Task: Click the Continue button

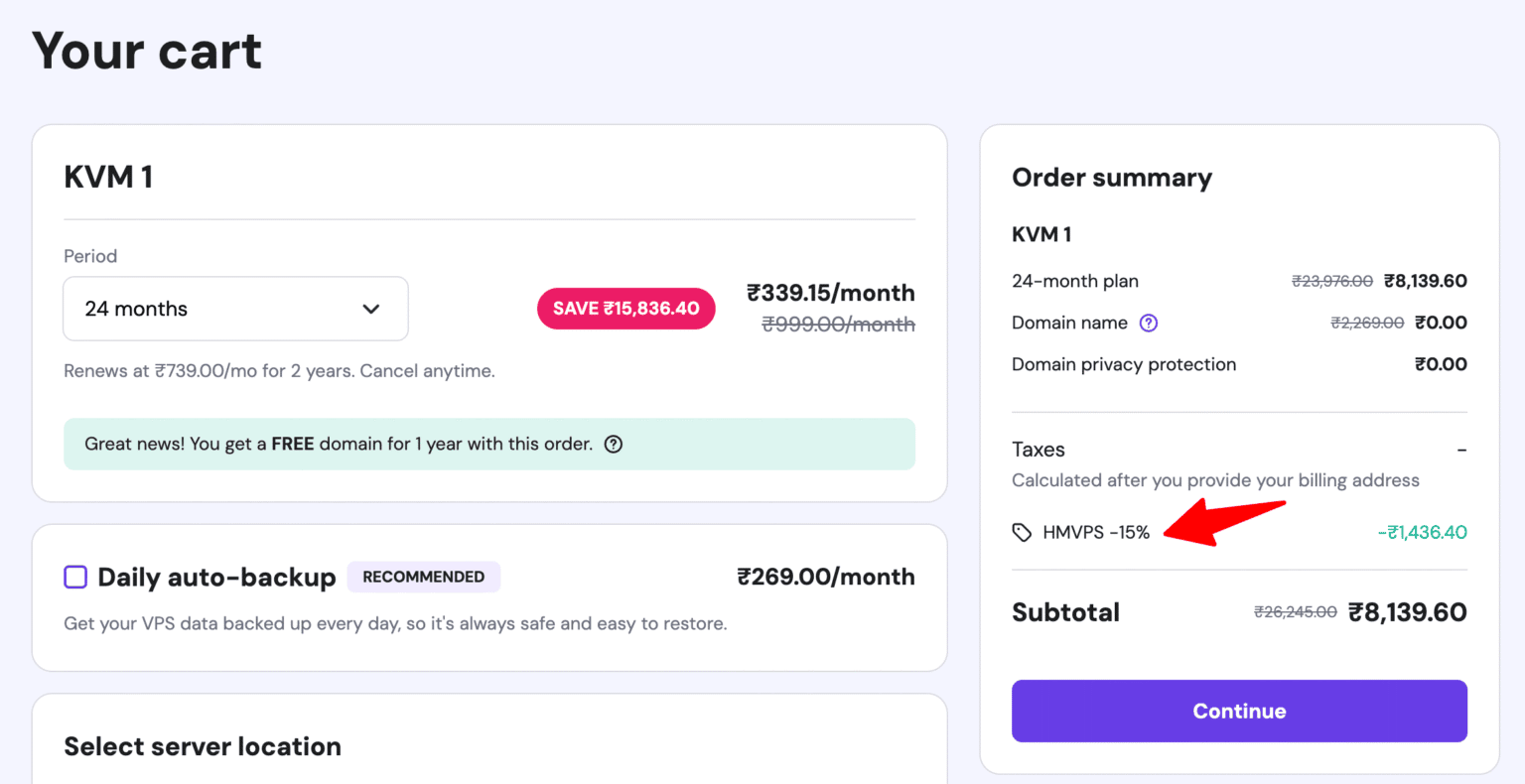Action: coord(1238,711)
